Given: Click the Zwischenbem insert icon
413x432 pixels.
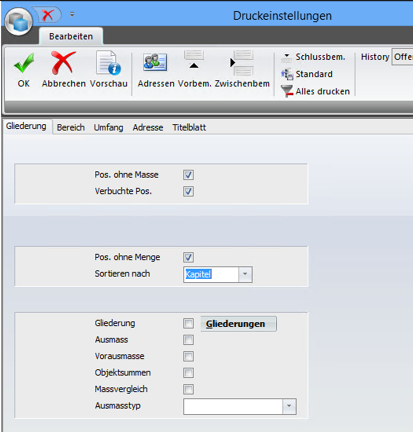Looking at the screenshot, I should point(242,63).
